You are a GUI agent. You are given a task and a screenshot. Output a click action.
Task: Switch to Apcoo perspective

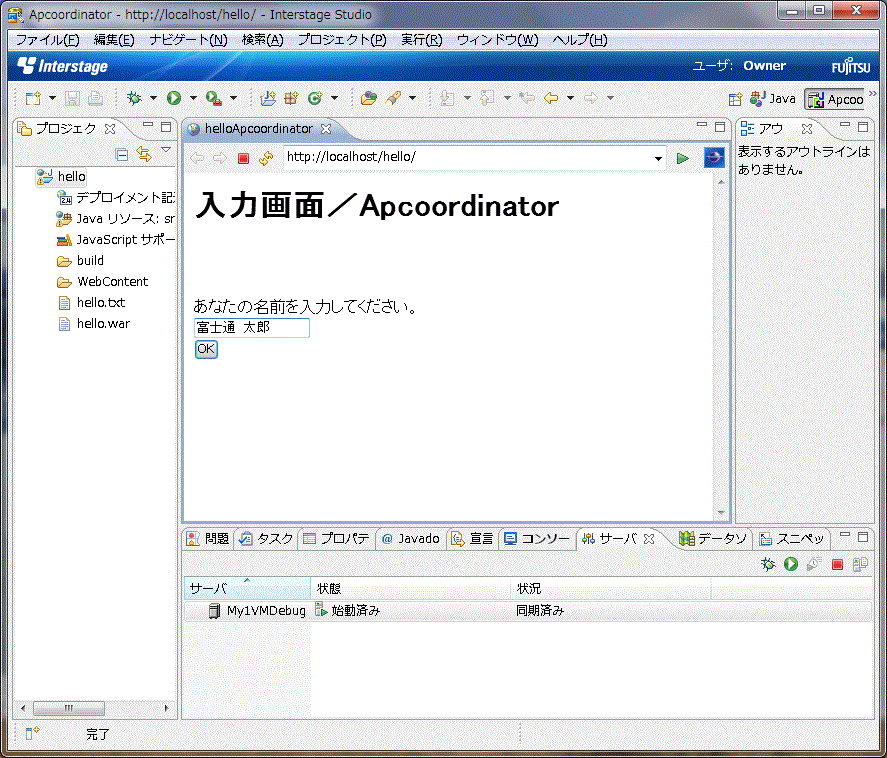tap(835, 100)
